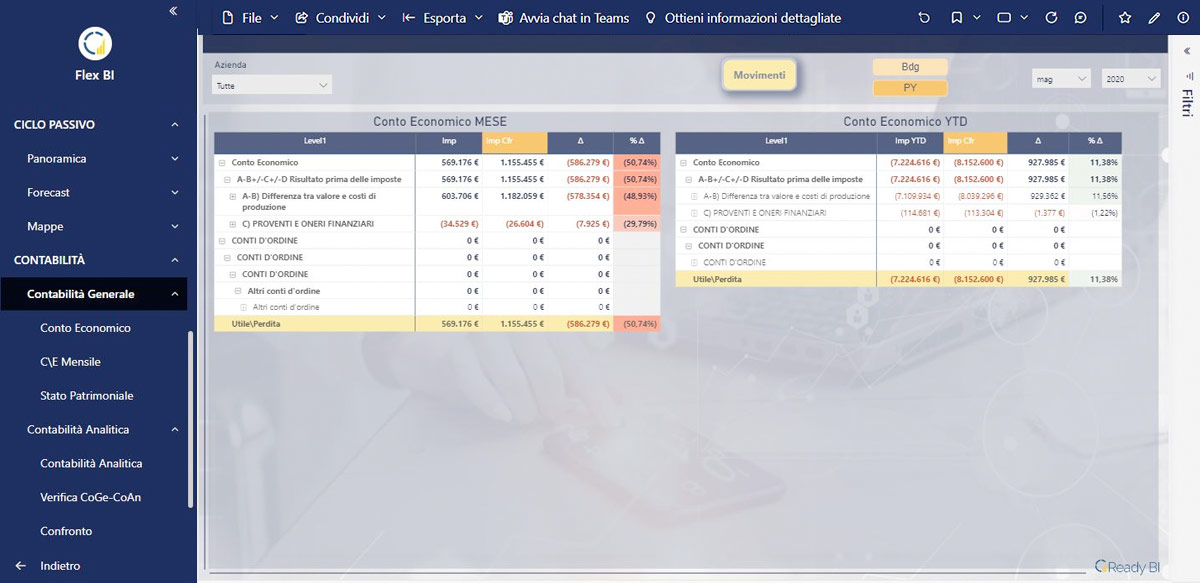Open the Conto Economico page
Viewport: 1200px width, 583px height.
point(85,328)
